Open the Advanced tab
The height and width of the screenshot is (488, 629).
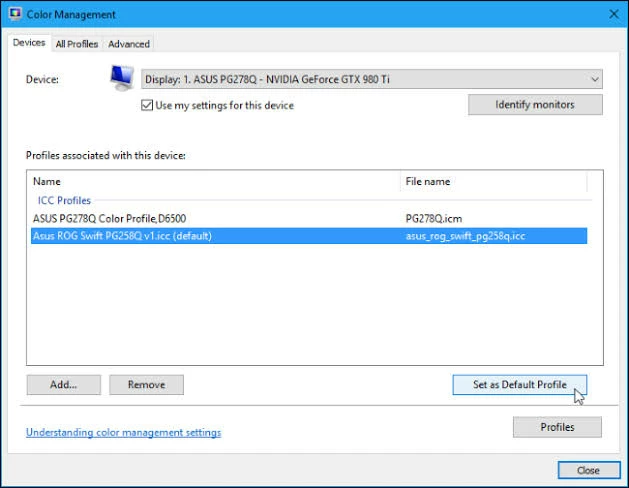coord(129,44)
